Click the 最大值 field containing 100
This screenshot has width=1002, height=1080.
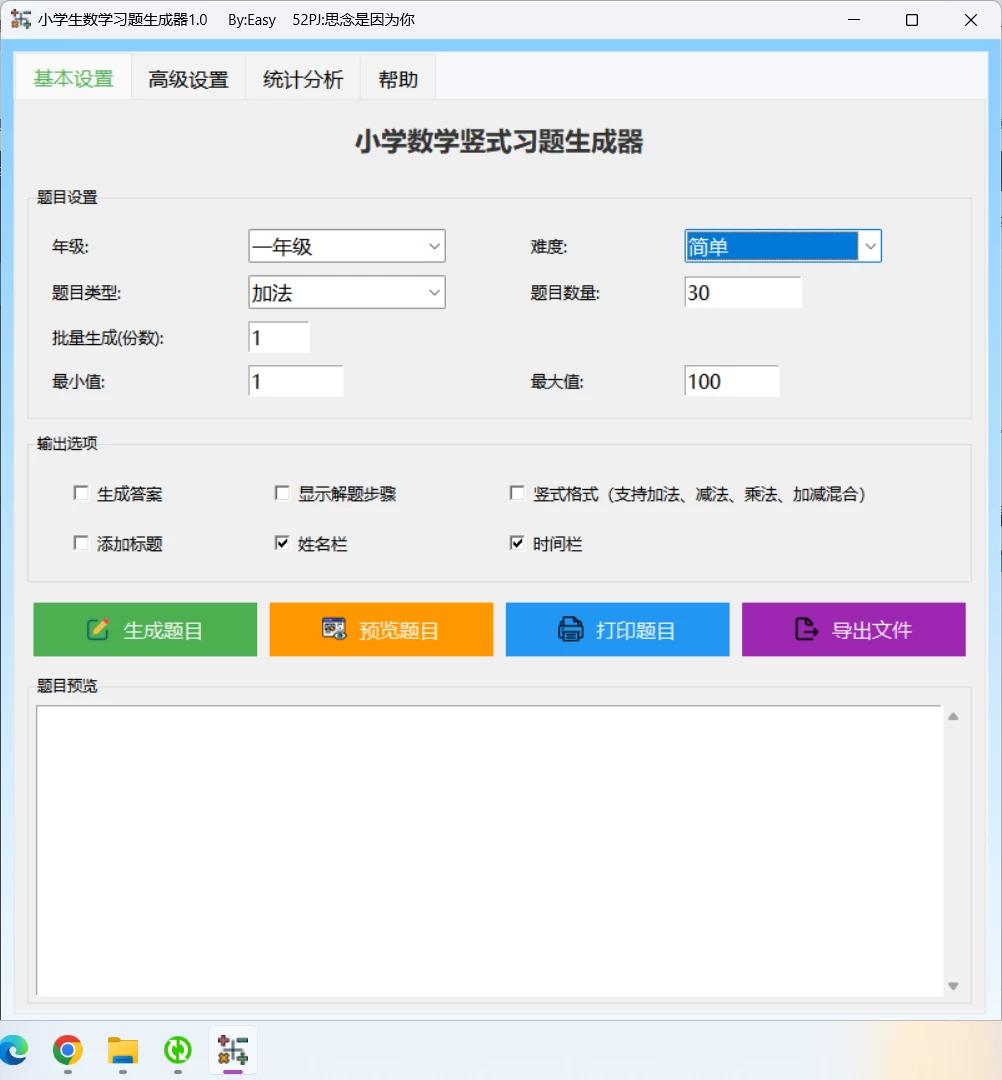731,381
